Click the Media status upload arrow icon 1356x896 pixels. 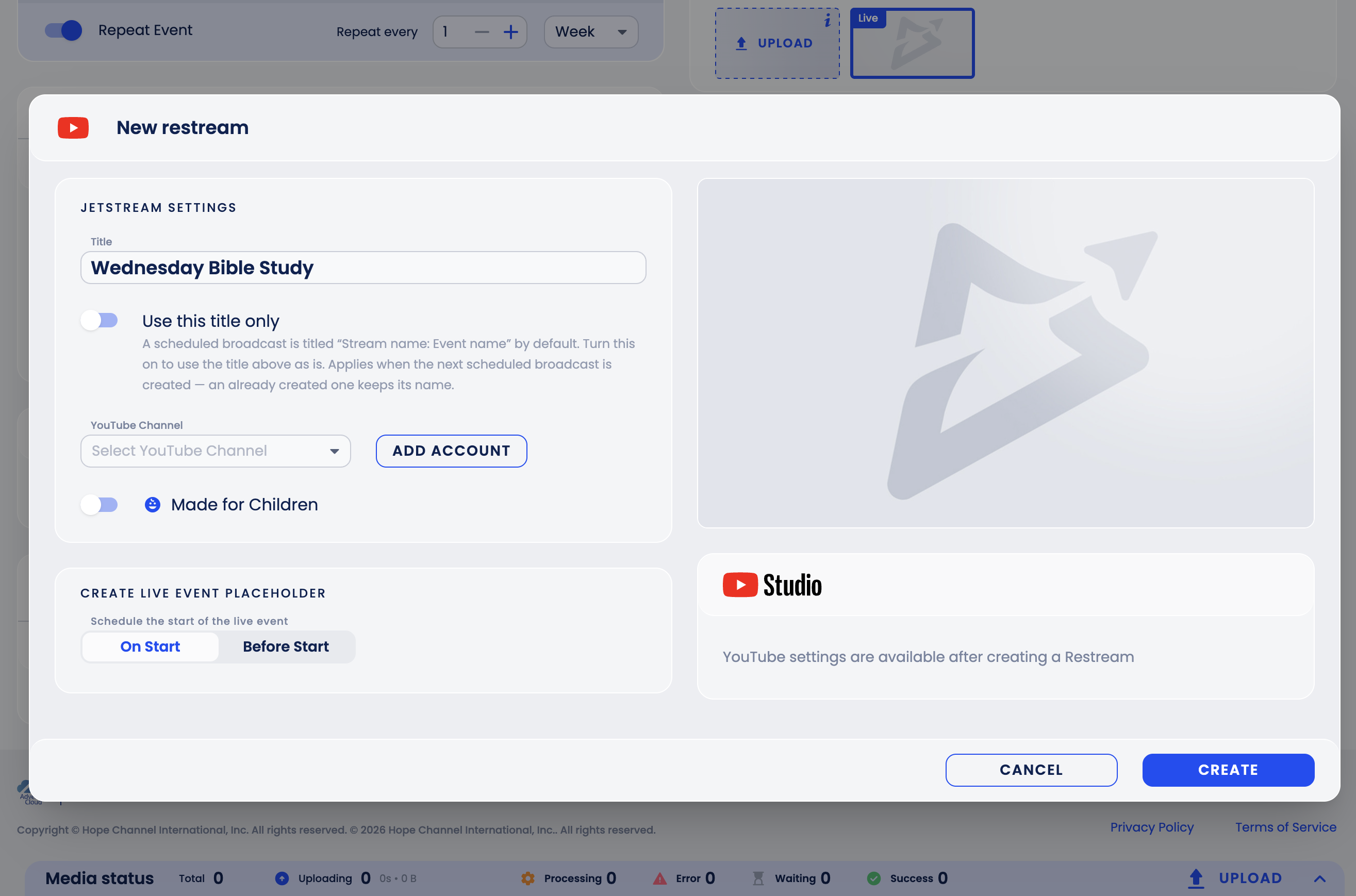tap(1196, 878)
